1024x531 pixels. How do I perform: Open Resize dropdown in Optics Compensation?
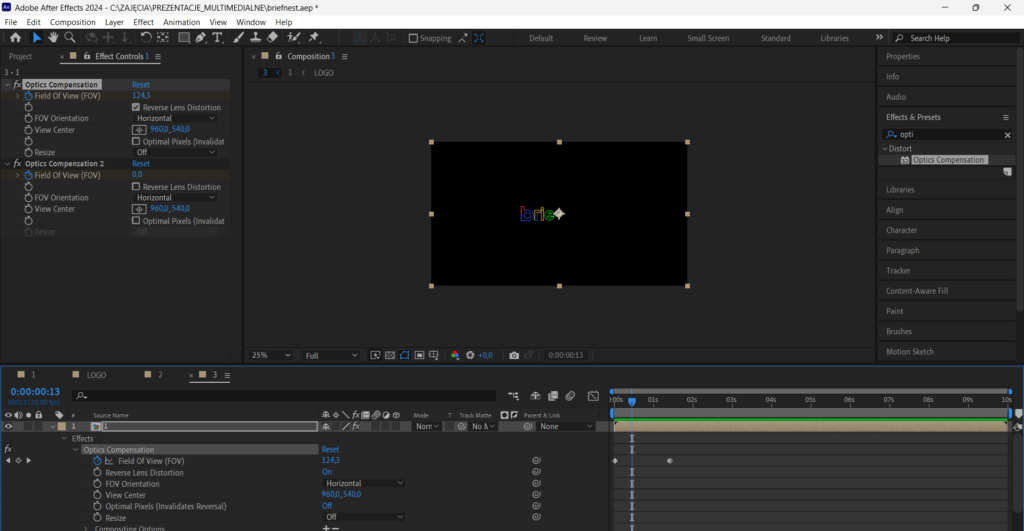pos(175,152)
